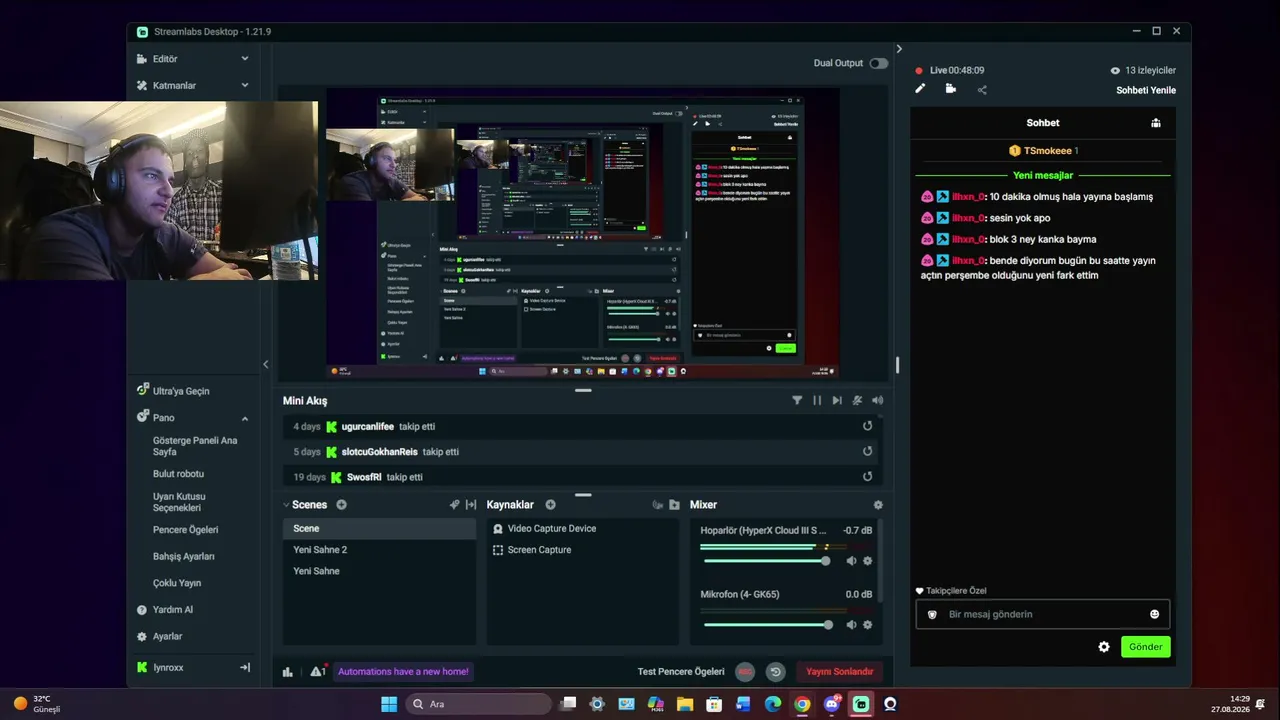Click Ultra'ya Geçin upgrade link
The height and width of the screenshot is (720, 1280).
pos(181,391)
